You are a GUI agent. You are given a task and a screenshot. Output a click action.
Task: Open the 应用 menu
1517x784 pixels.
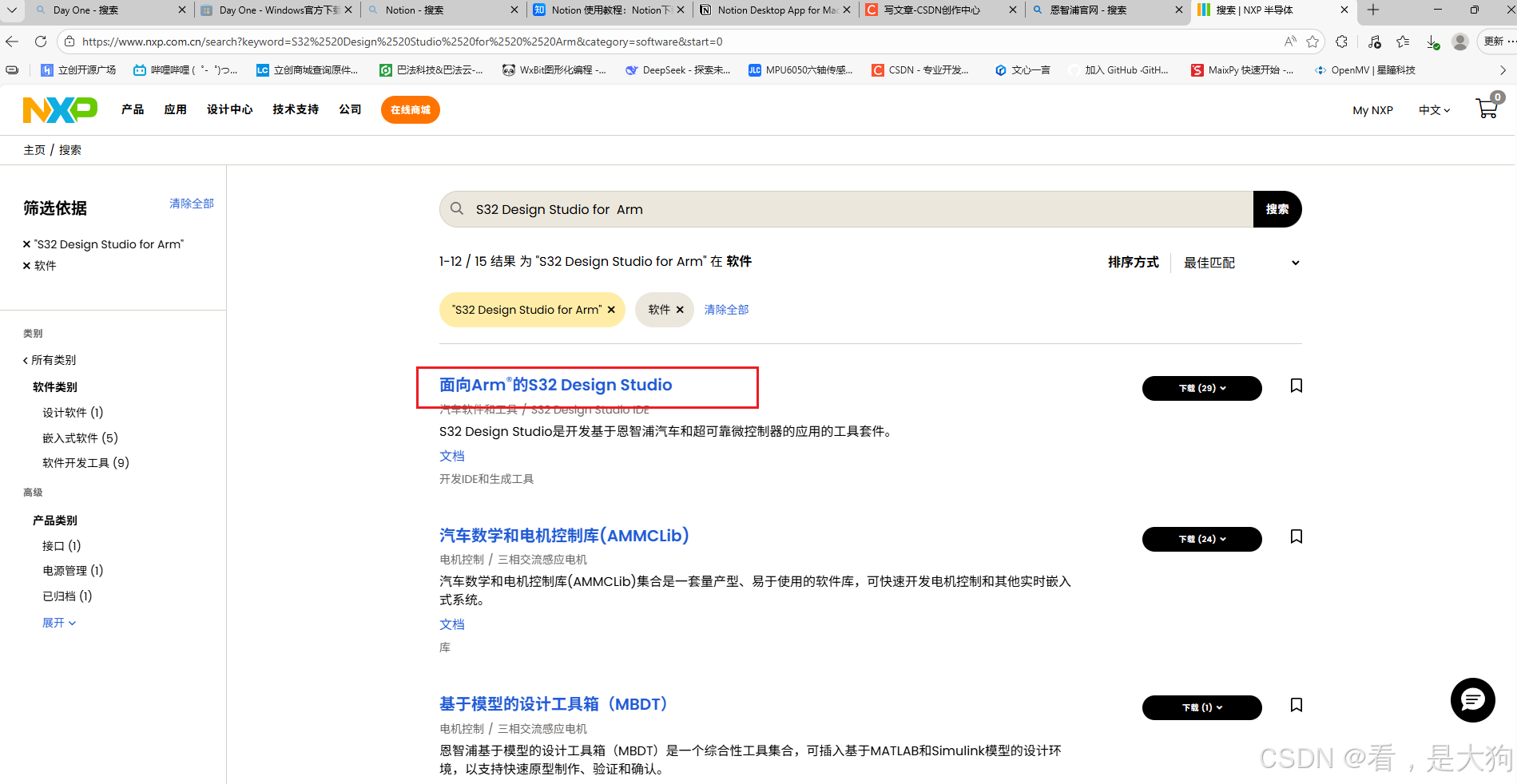click(175, 109)
